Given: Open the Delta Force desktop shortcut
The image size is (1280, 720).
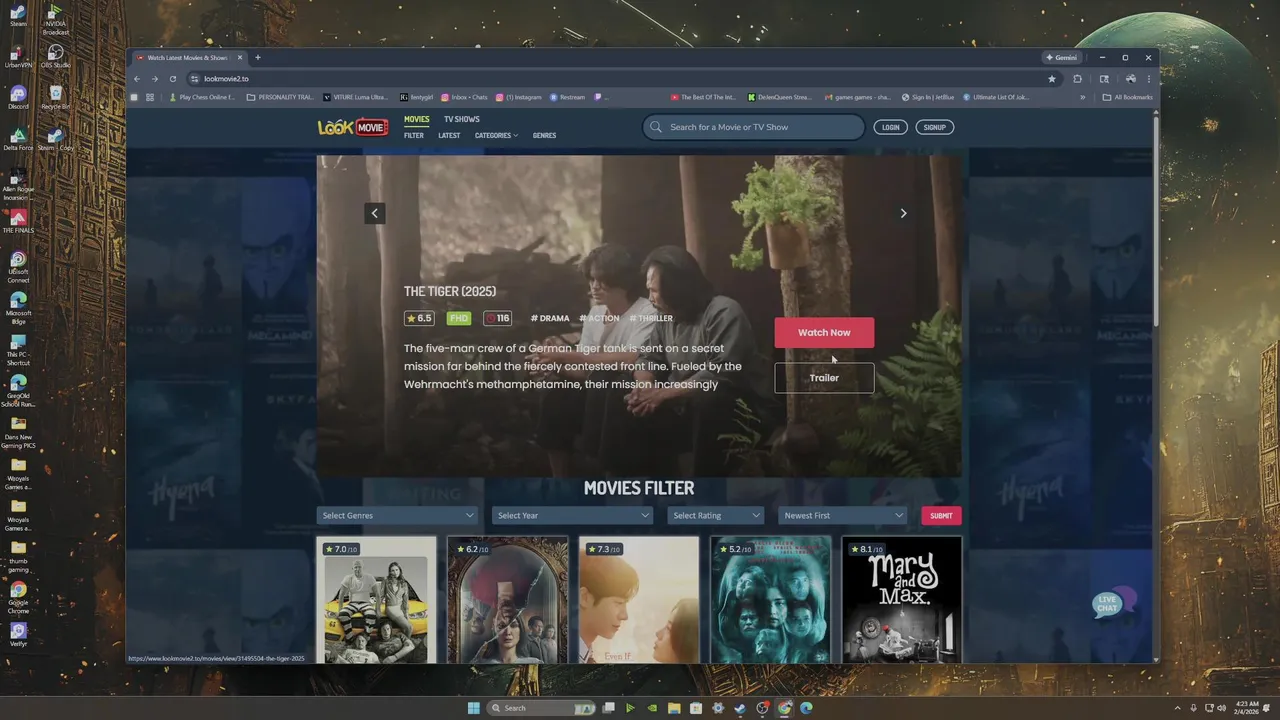Looking at the screenshot, I should point(18,138).
